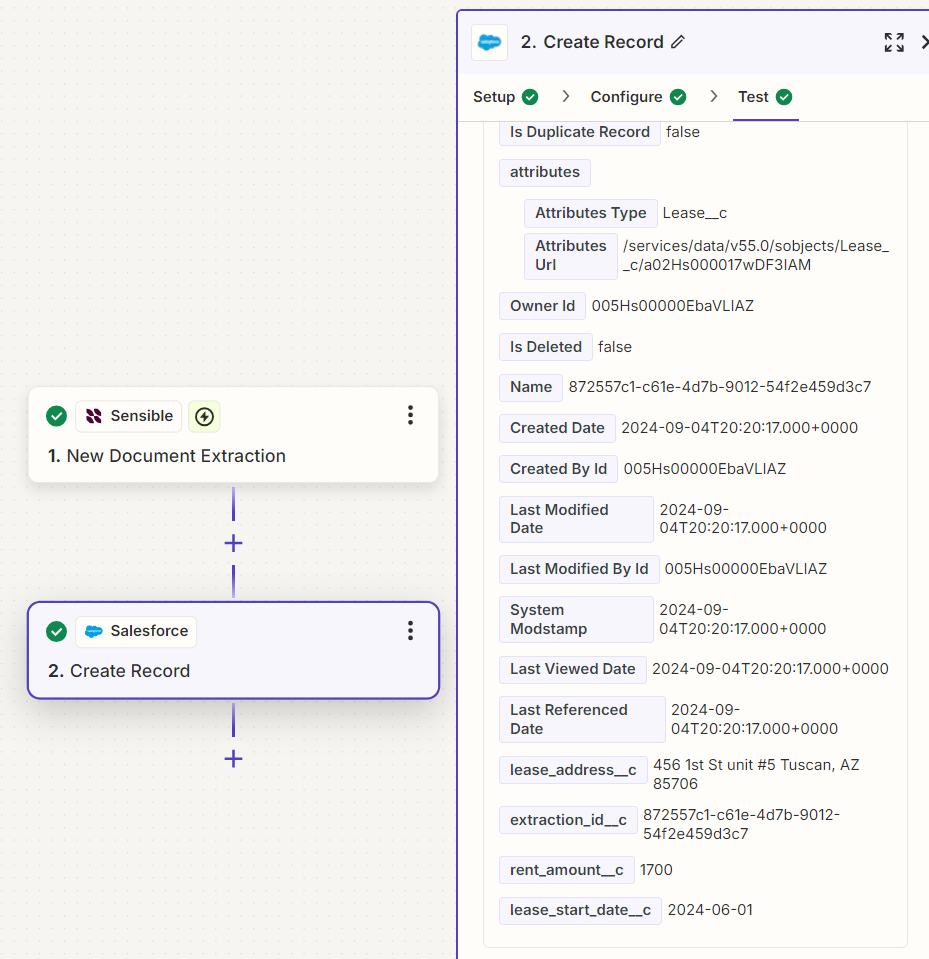Image resolution: width=929 pixels, height=959 pixels.
Task: Open the Setup tab
Action: [x=494, y=97]
